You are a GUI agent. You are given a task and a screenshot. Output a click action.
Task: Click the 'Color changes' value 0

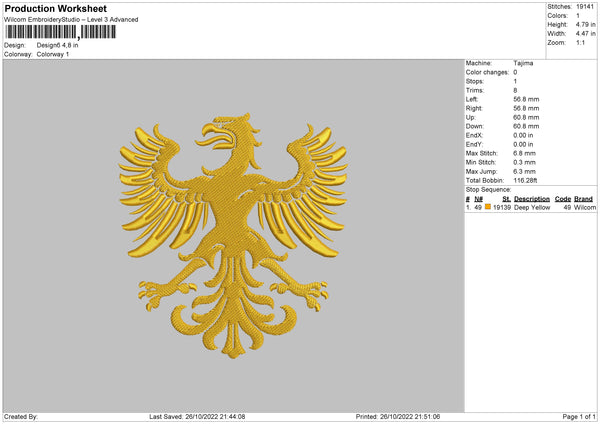coord(515,72)
